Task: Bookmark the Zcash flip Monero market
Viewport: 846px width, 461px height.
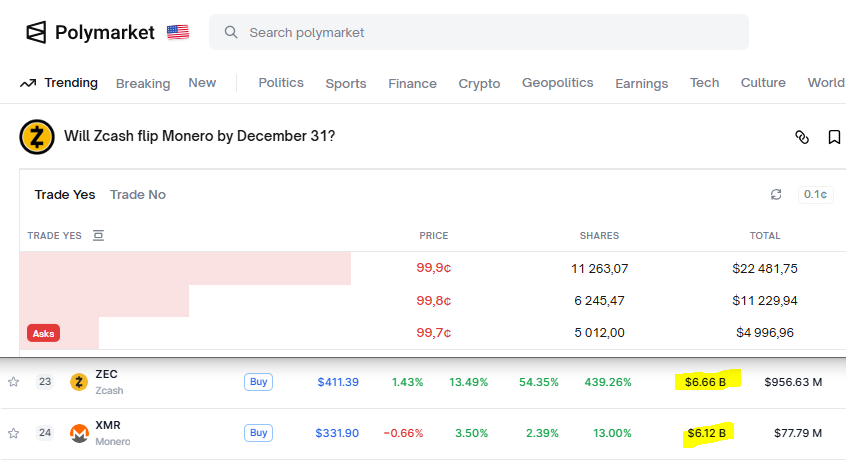Action: tap(834, 137)
